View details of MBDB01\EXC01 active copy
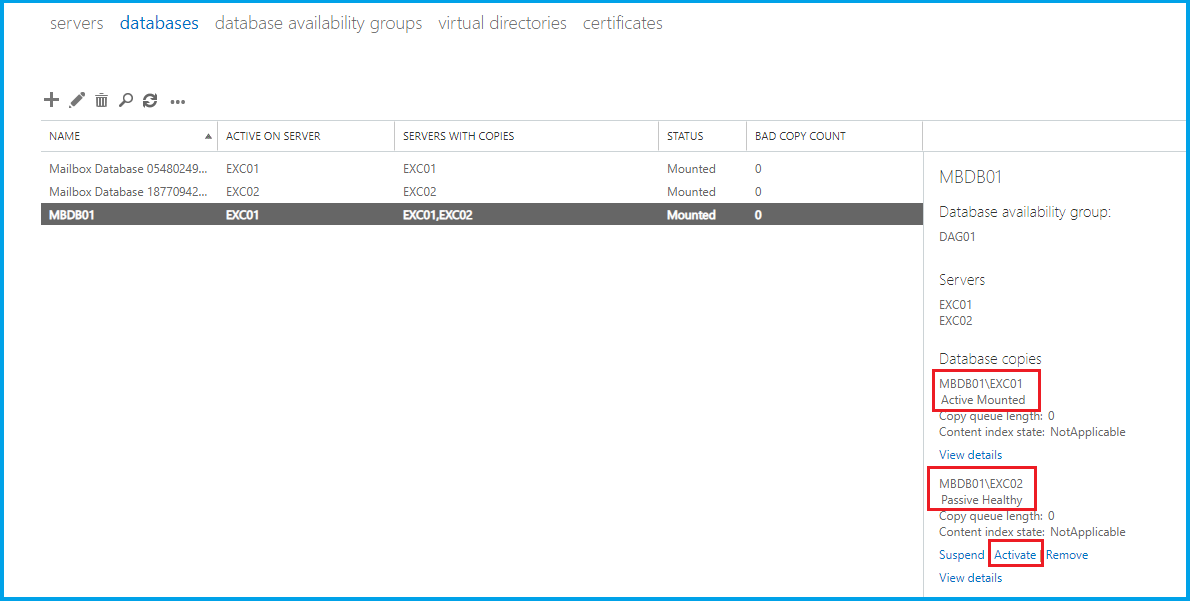Image resolution: width=1190 pixels, height=601 pixels. [970, 455]
